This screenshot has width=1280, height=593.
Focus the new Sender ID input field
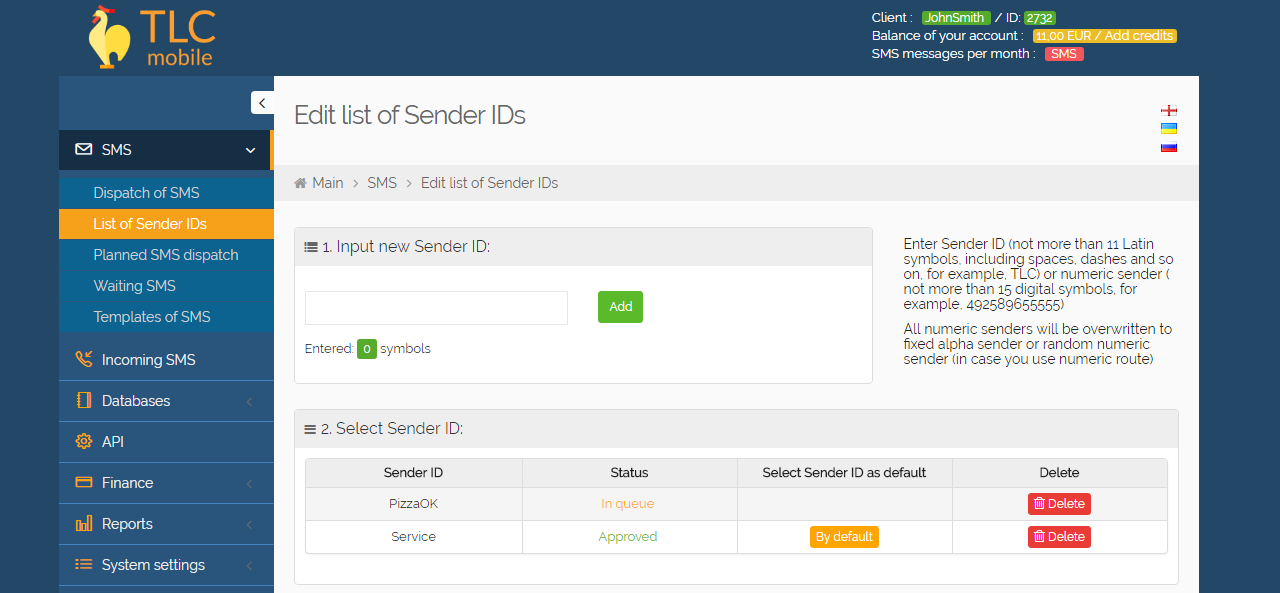point(436,308)
